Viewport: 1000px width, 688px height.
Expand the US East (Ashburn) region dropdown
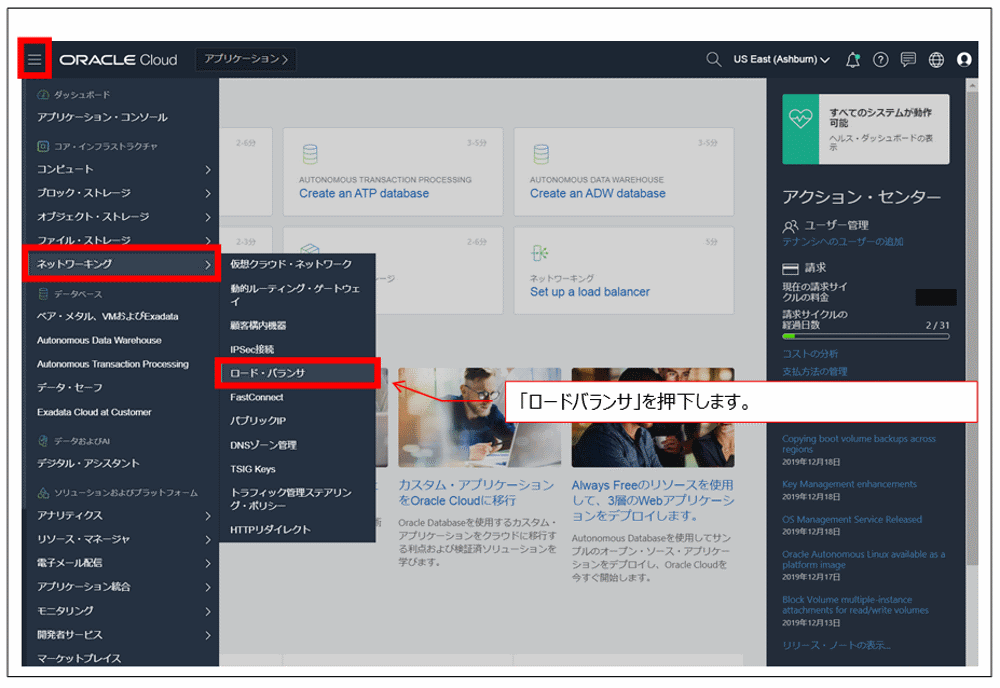pos(779,59)
